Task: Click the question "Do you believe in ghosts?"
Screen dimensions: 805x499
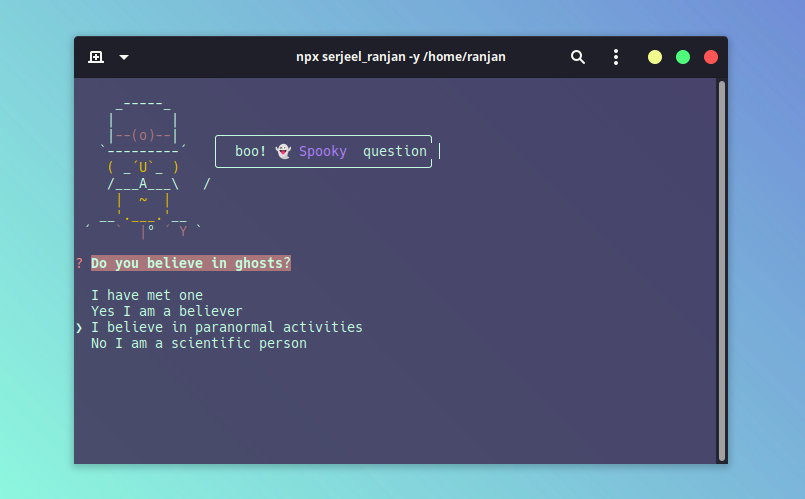Action: [191, 263]
